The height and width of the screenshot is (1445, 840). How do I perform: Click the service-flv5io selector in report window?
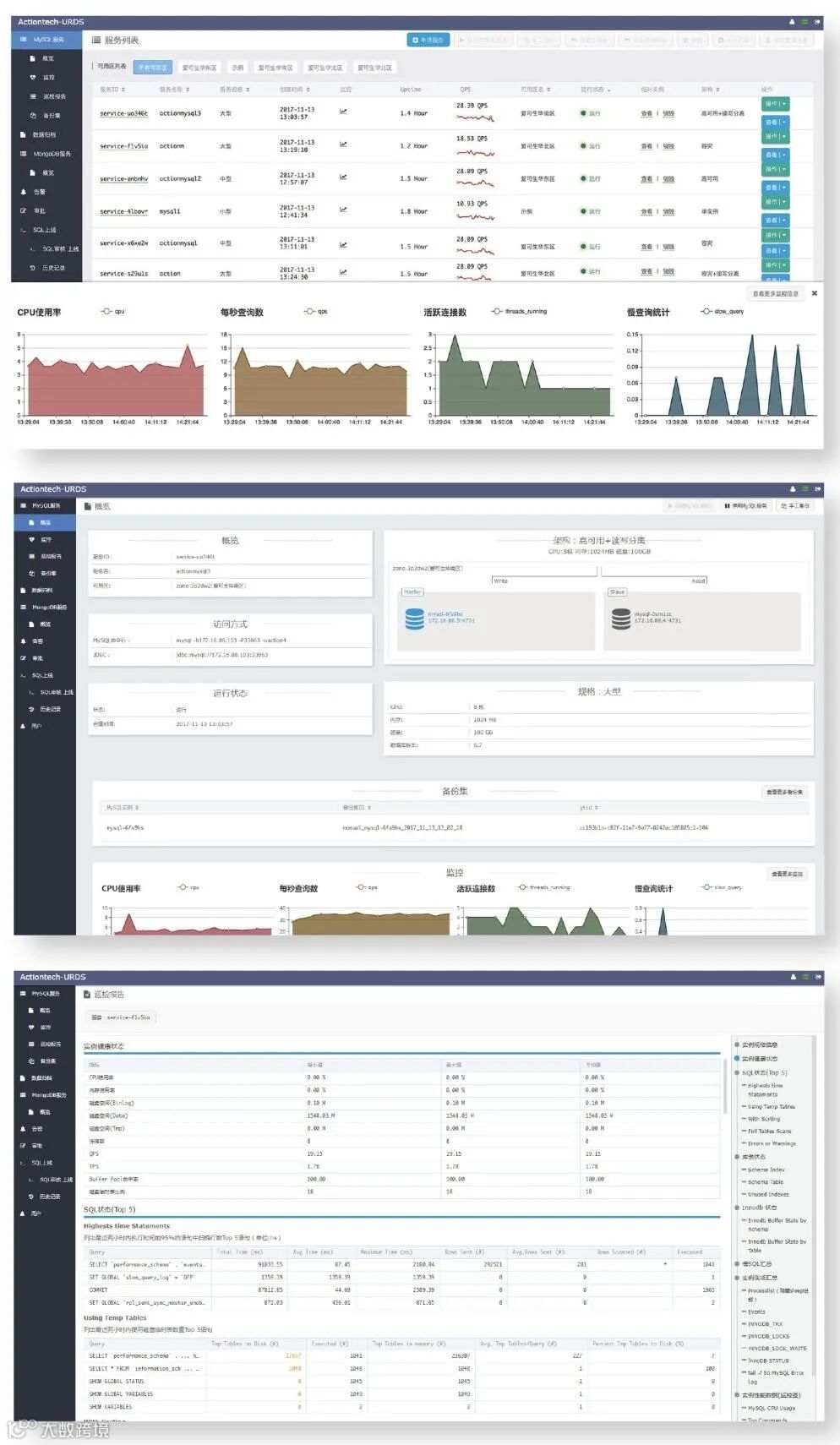(x=120, y=1017)
